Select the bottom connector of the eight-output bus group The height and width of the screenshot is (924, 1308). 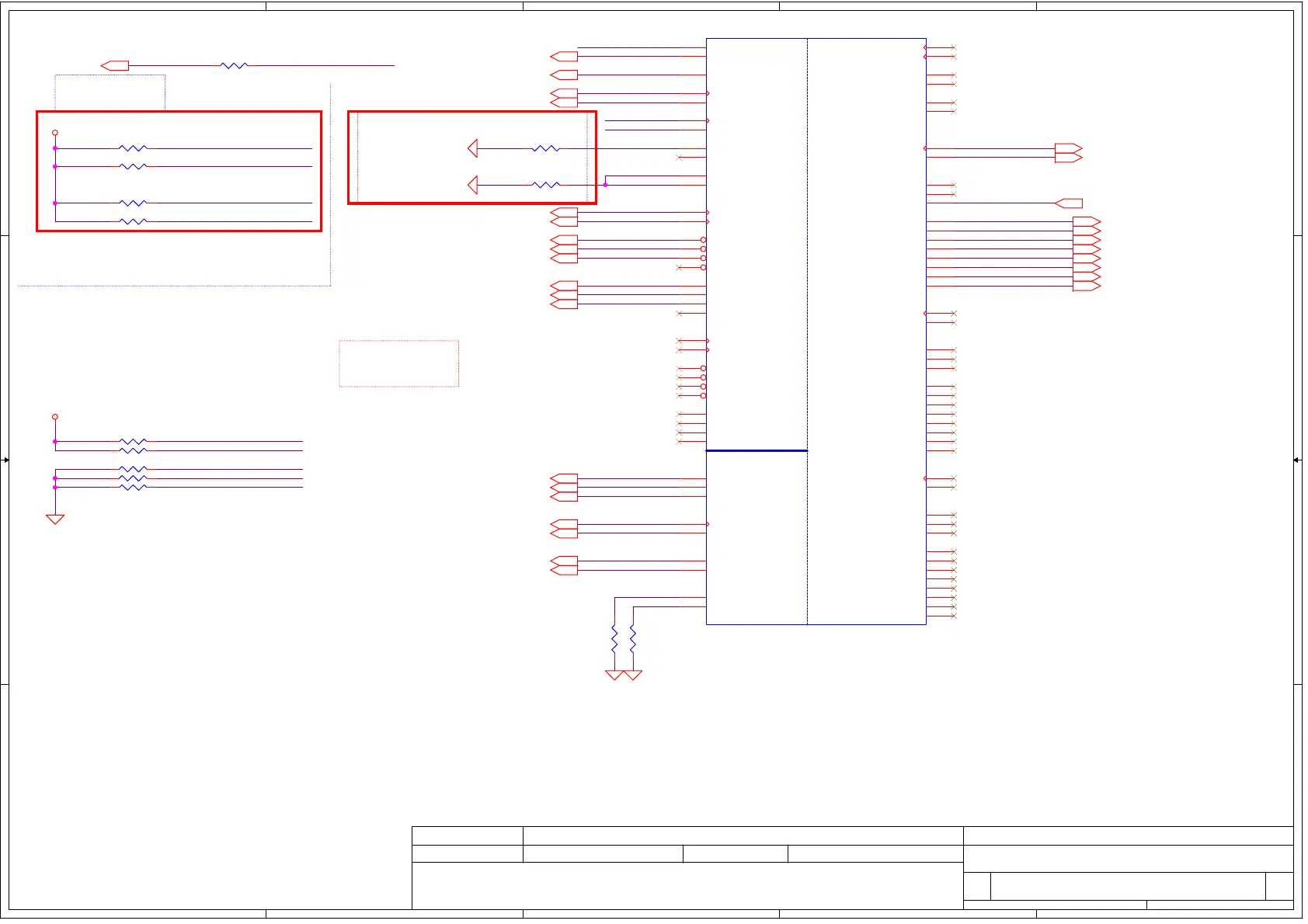coord(1087,287)
